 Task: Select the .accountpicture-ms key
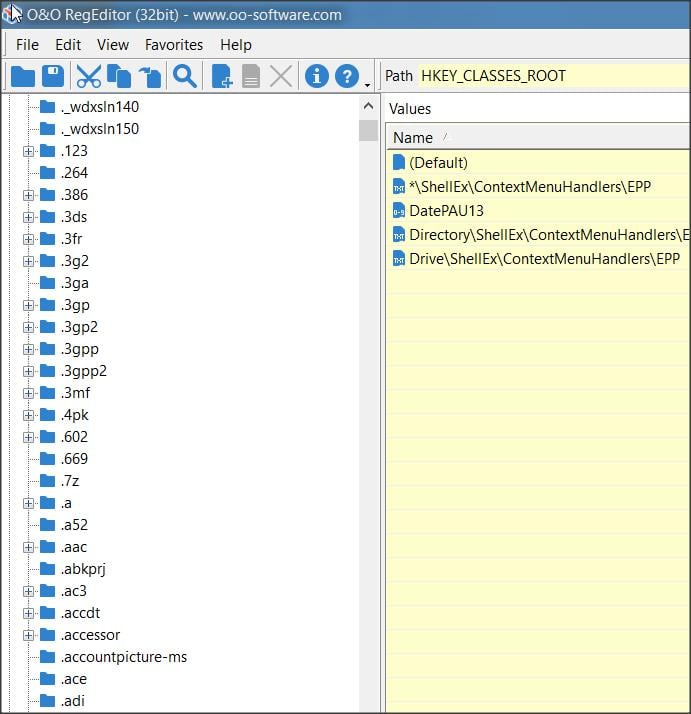(123, 657)
